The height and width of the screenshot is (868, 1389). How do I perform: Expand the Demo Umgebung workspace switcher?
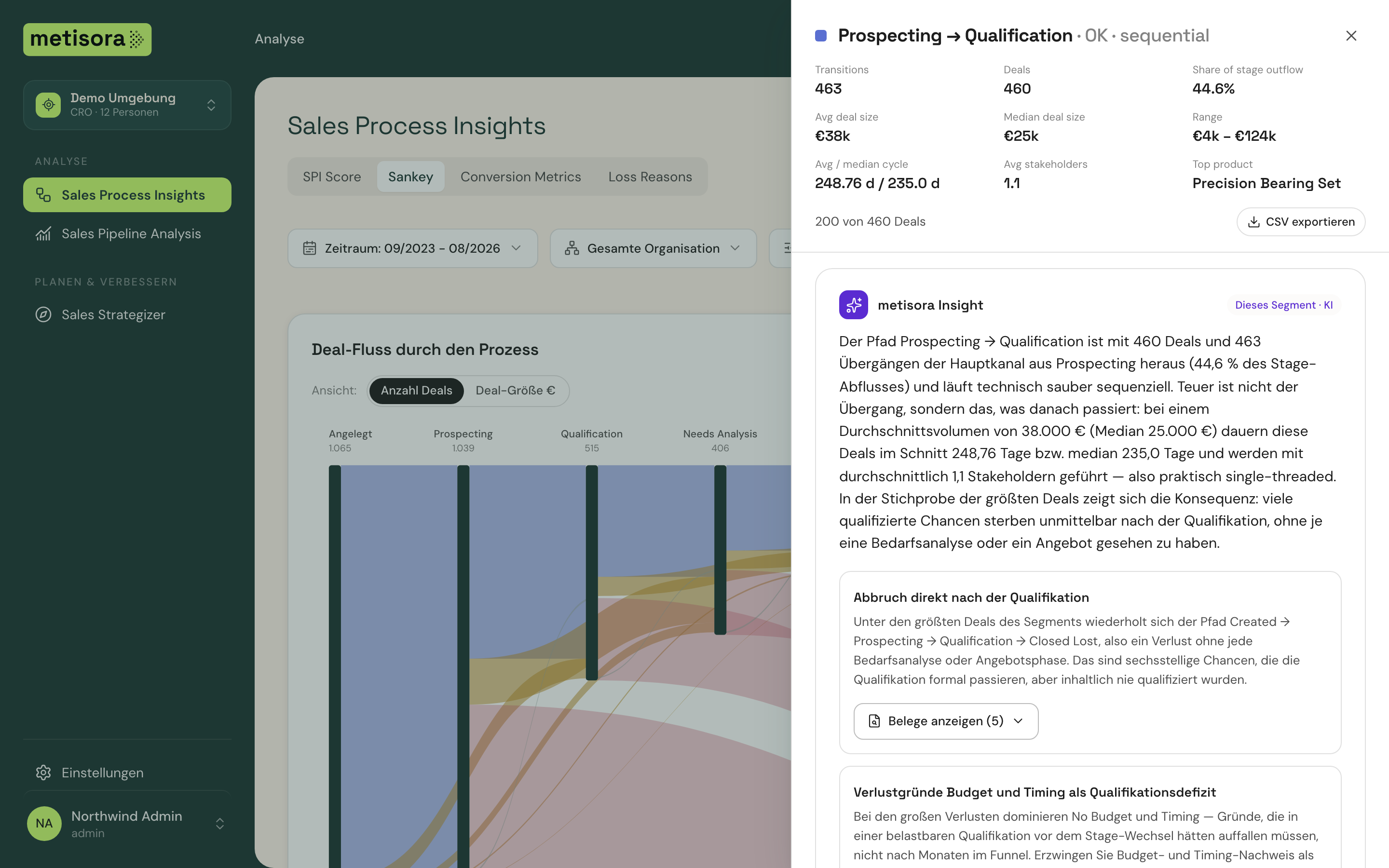(x=211, y=105)
